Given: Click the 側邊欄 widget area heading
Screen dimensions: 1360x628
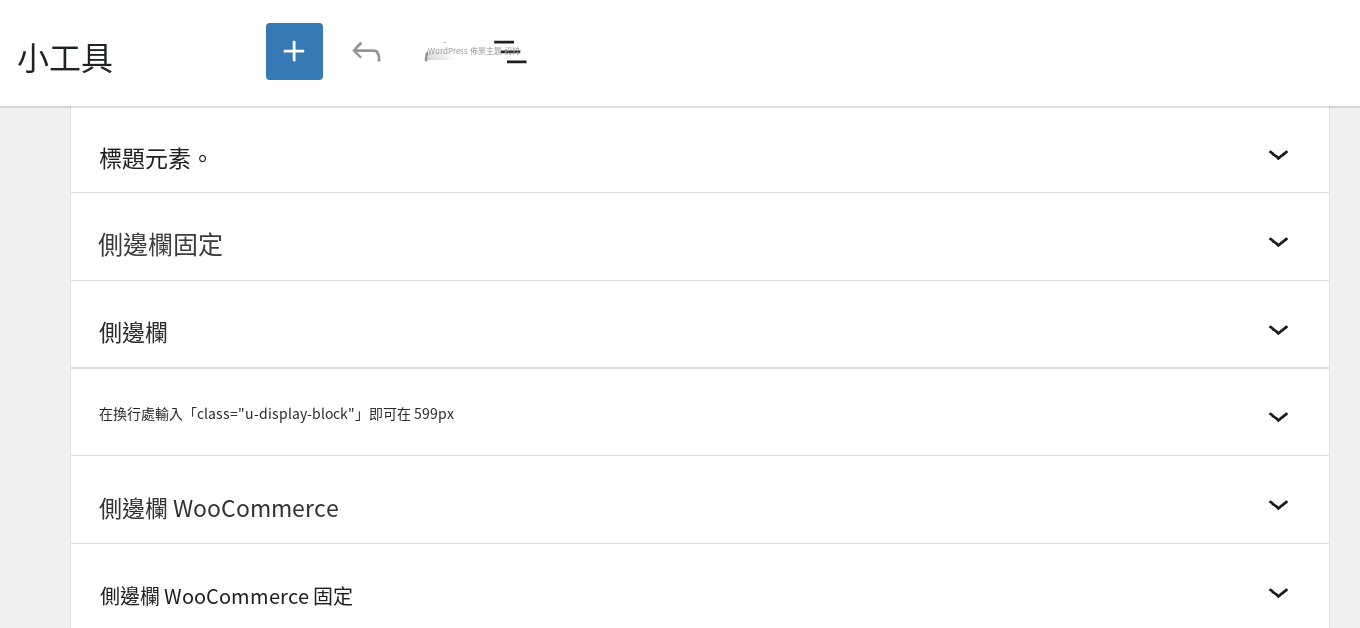Looking at the screenshot, I should click(133, 333).
